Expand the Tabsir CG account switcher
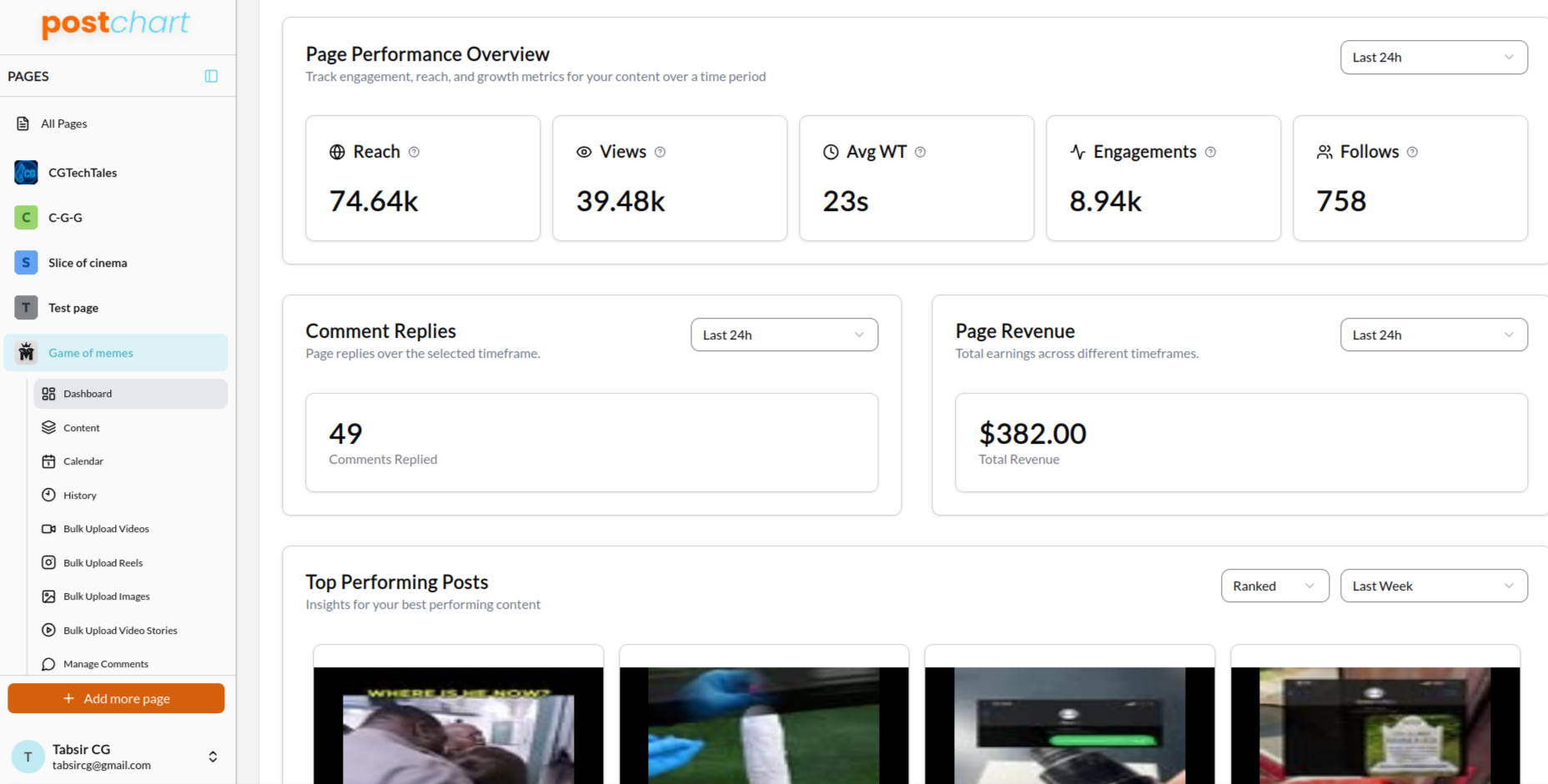The width and height of the screenshot is (1548, 784). tap(213, 756)
